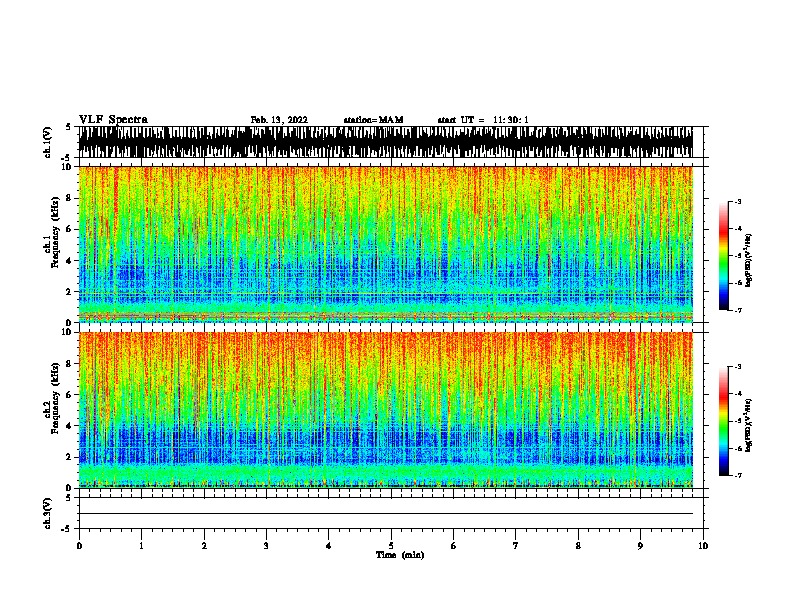This screenshot has width=792, height=612.
Task: Click the ch.1 colorbar log(PSD) unit label
Action: coord(749,261)
